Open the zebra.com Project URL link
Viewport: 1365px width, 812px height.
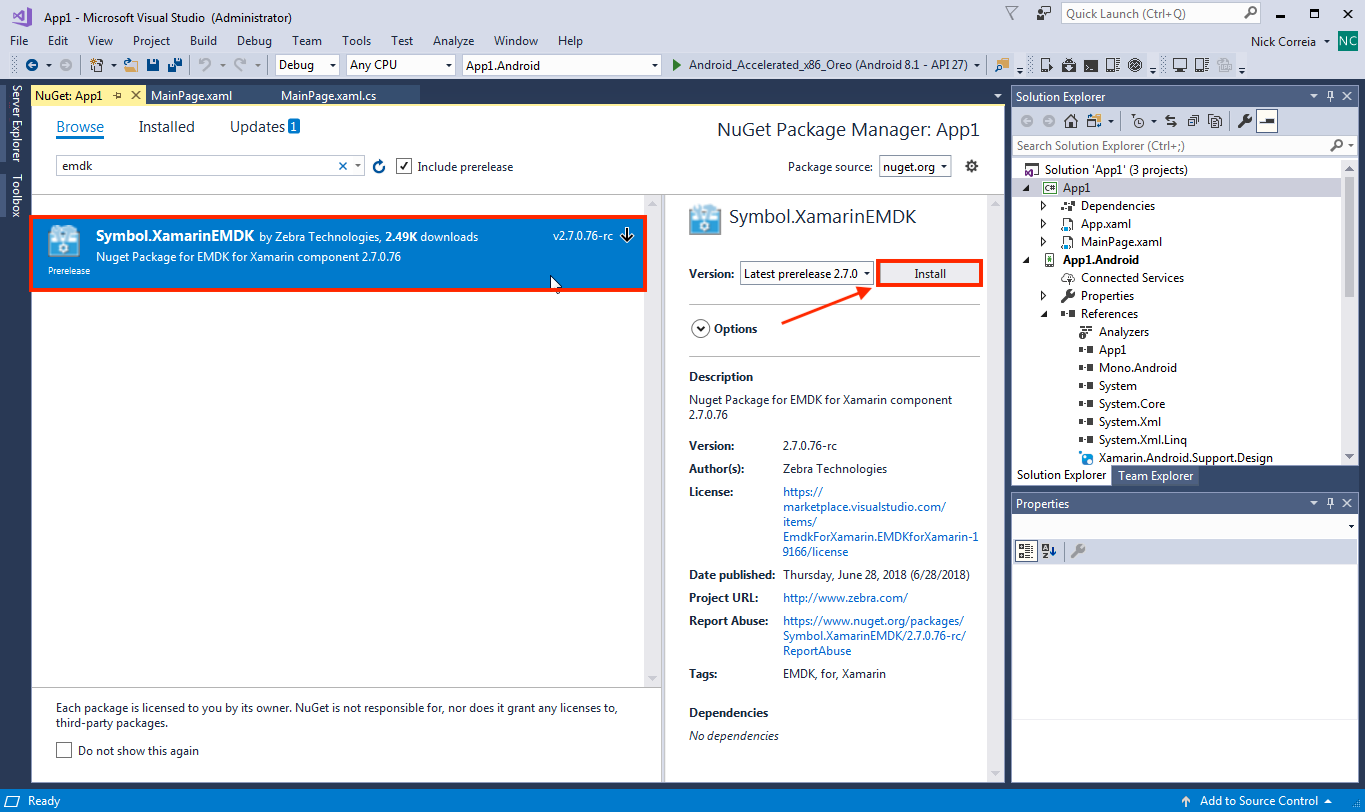click(845, 598)
